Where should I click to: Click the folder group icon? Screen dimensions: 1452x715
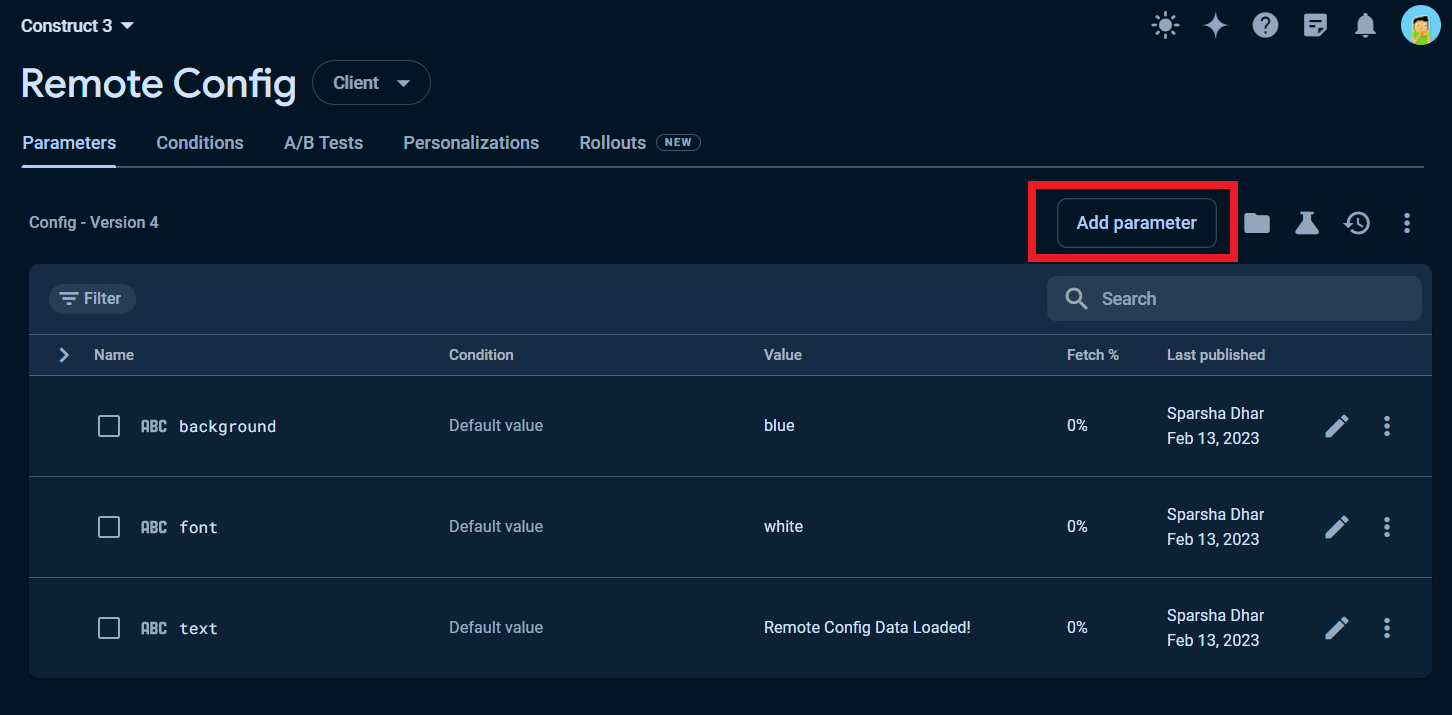(x=1257, y=223)
